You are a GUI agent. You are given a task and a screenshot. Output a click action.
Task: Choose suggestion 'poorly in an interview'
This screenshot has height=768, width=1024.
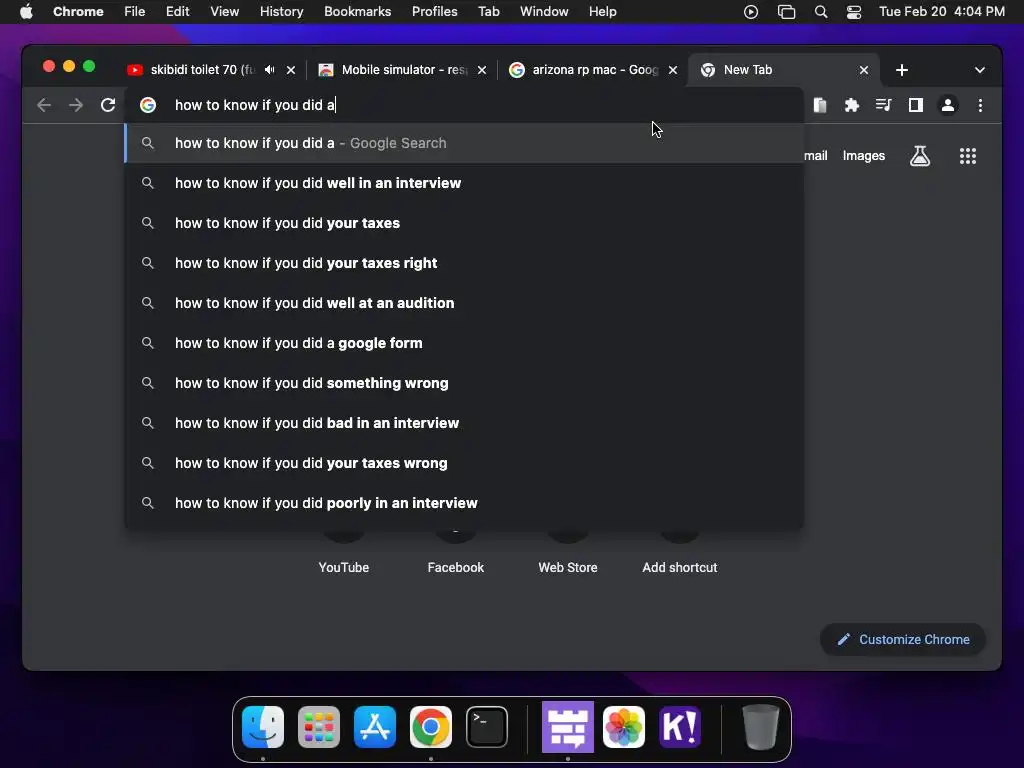464,503
